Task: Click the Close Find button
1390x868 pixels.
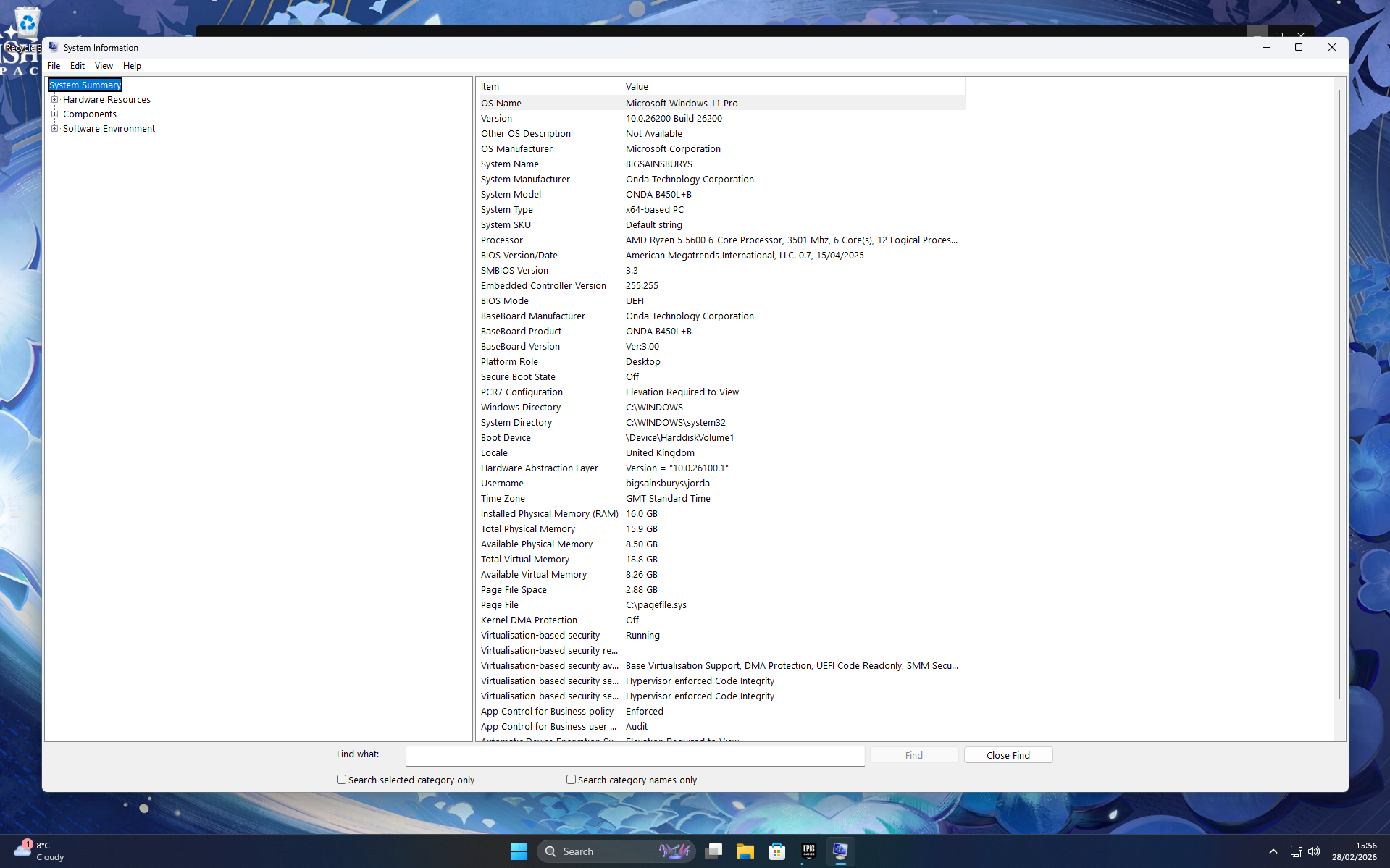Action: pos(1008,755)
